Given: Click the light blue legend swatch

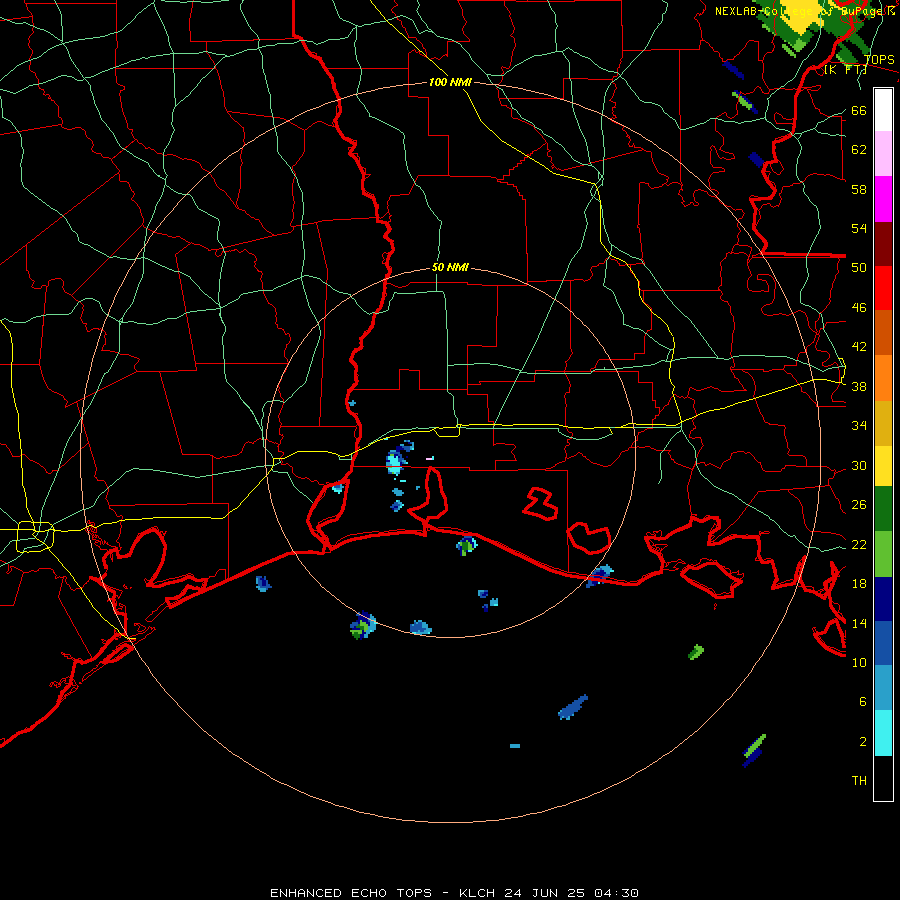Looking at the screenshot, I should [x=883, y=688].
